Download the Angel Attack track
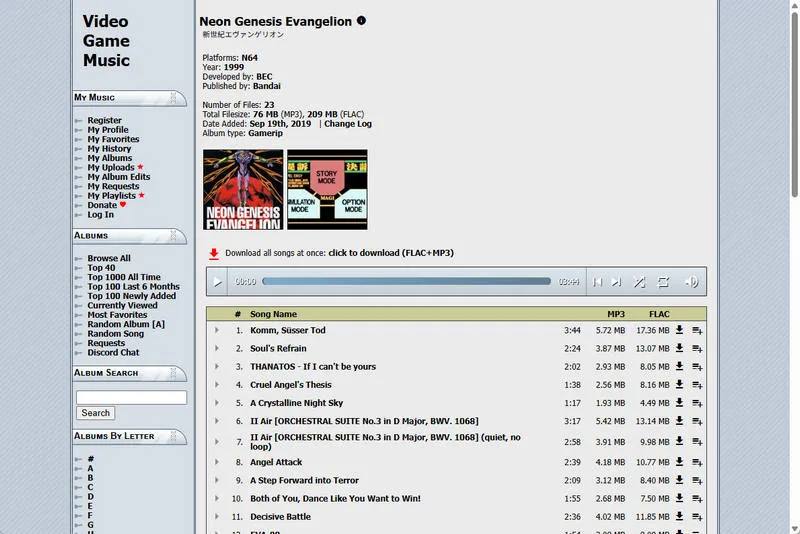 tap(679, 462)
